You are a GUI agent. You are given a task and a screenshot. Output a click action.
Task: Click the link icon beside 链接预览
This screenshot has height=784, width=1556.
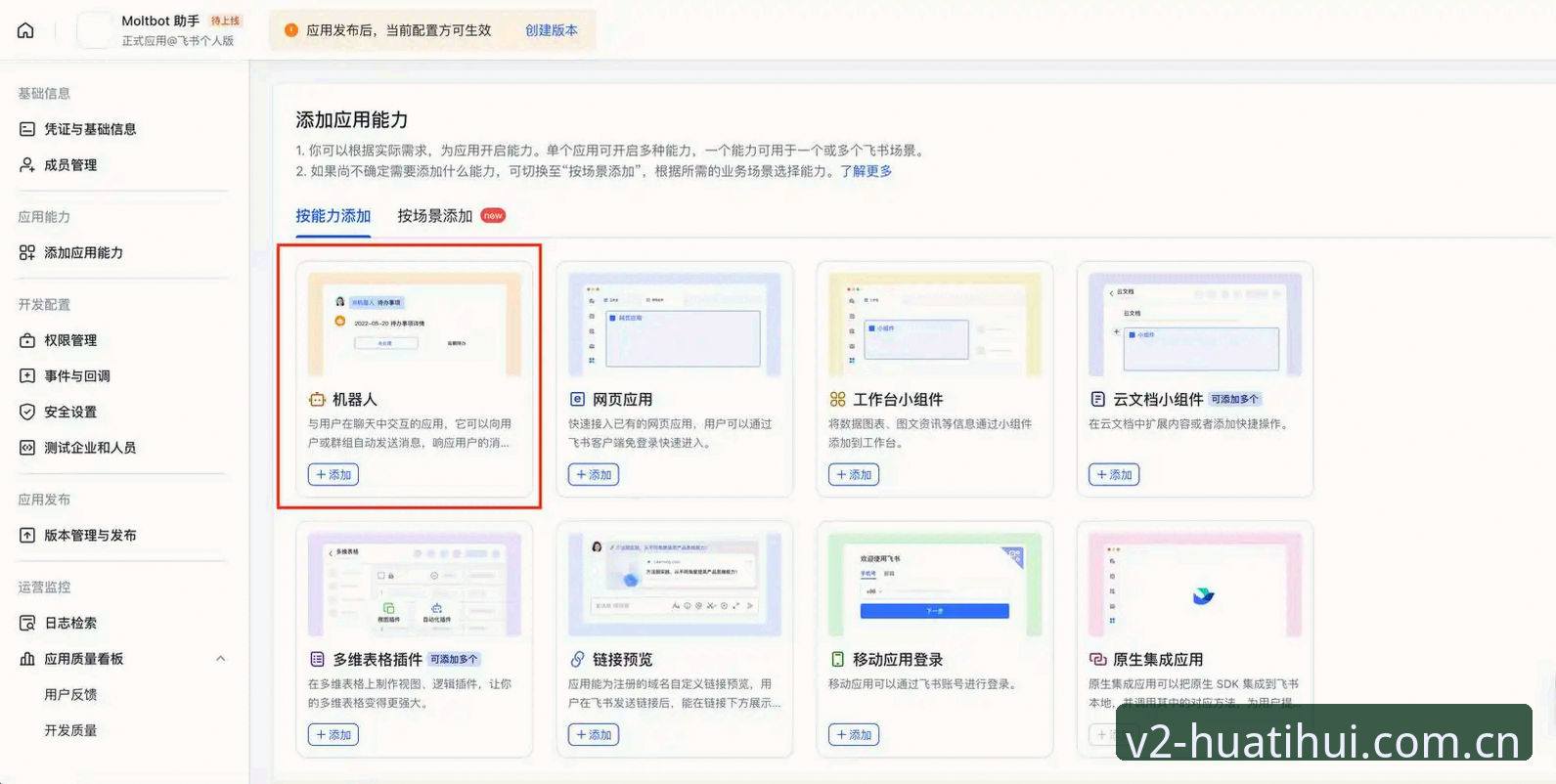(577, 659)
